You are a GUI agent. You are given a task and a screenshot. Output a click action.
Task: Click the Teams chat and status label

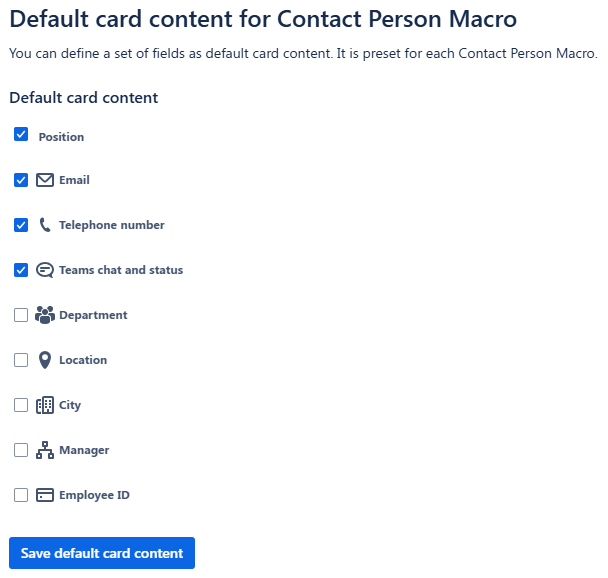pos(121,270)
